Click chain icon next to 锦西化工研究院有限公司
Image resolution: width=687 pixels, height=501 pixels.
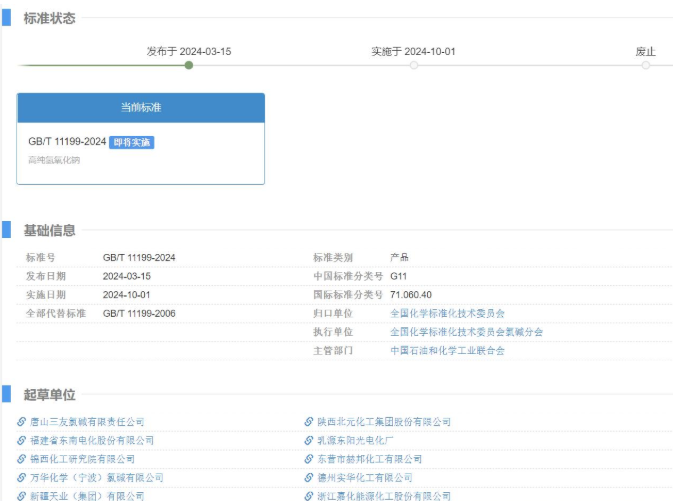[22, 459]
